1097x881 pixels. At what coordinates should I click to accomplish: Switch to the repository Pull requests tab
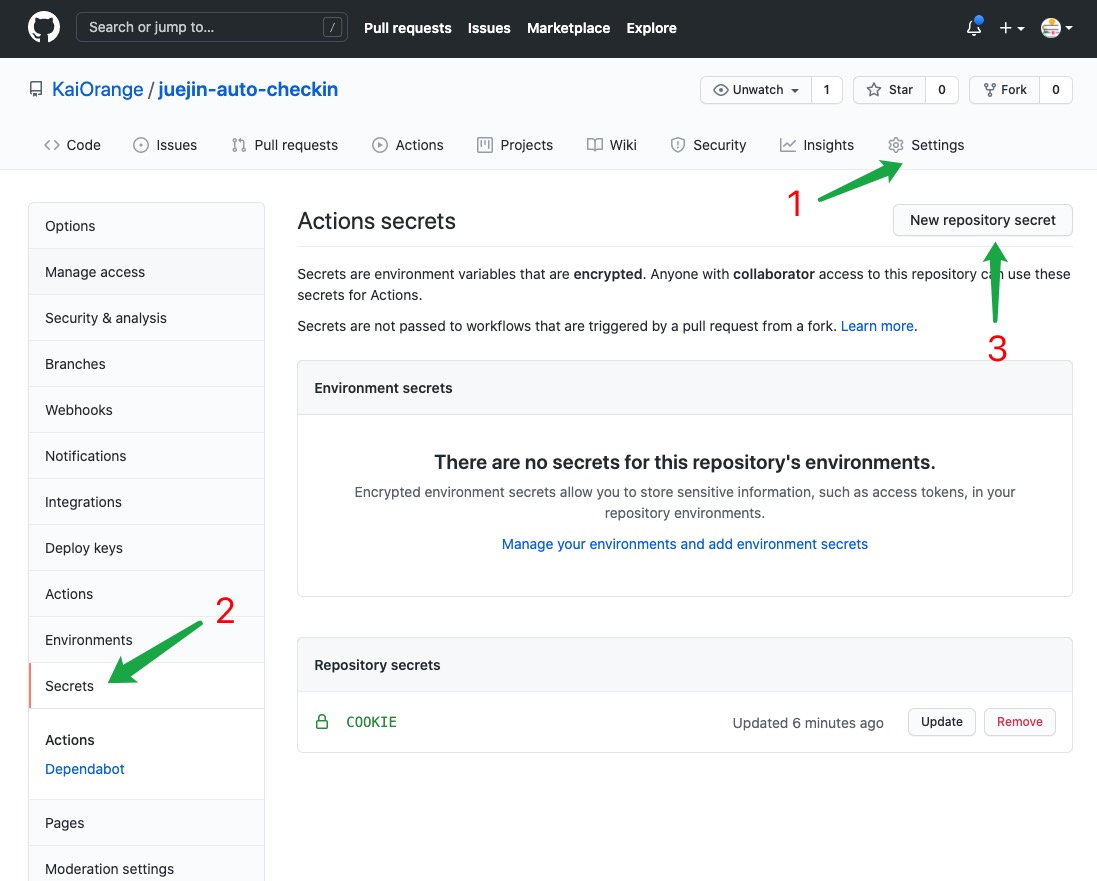click(285, 145)
